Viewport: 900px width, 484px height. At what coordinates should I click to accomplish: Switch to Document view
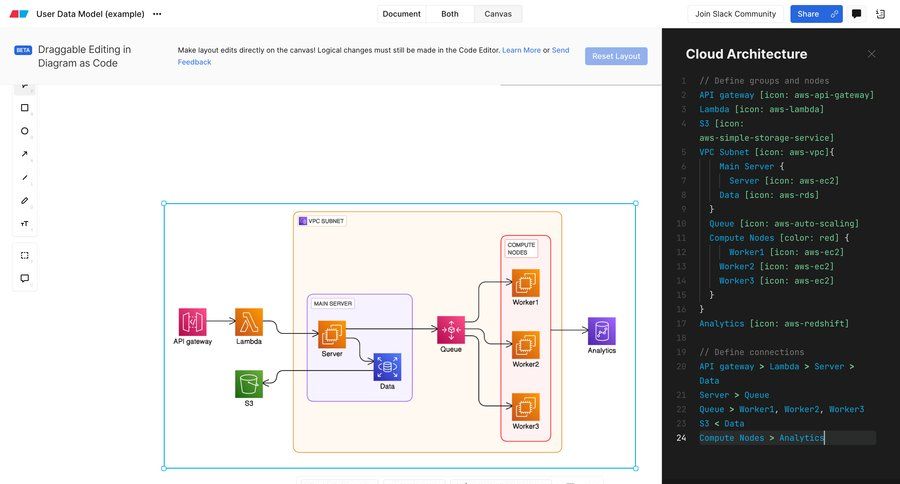[x=401, y=14]
